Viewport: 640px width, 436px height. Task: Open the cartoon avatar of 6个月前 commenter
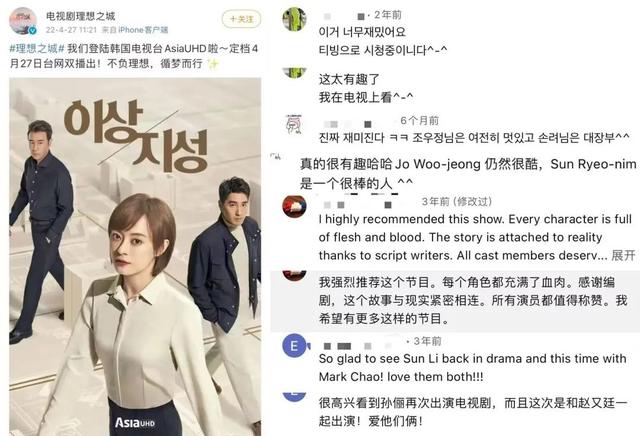coord(294,125)
